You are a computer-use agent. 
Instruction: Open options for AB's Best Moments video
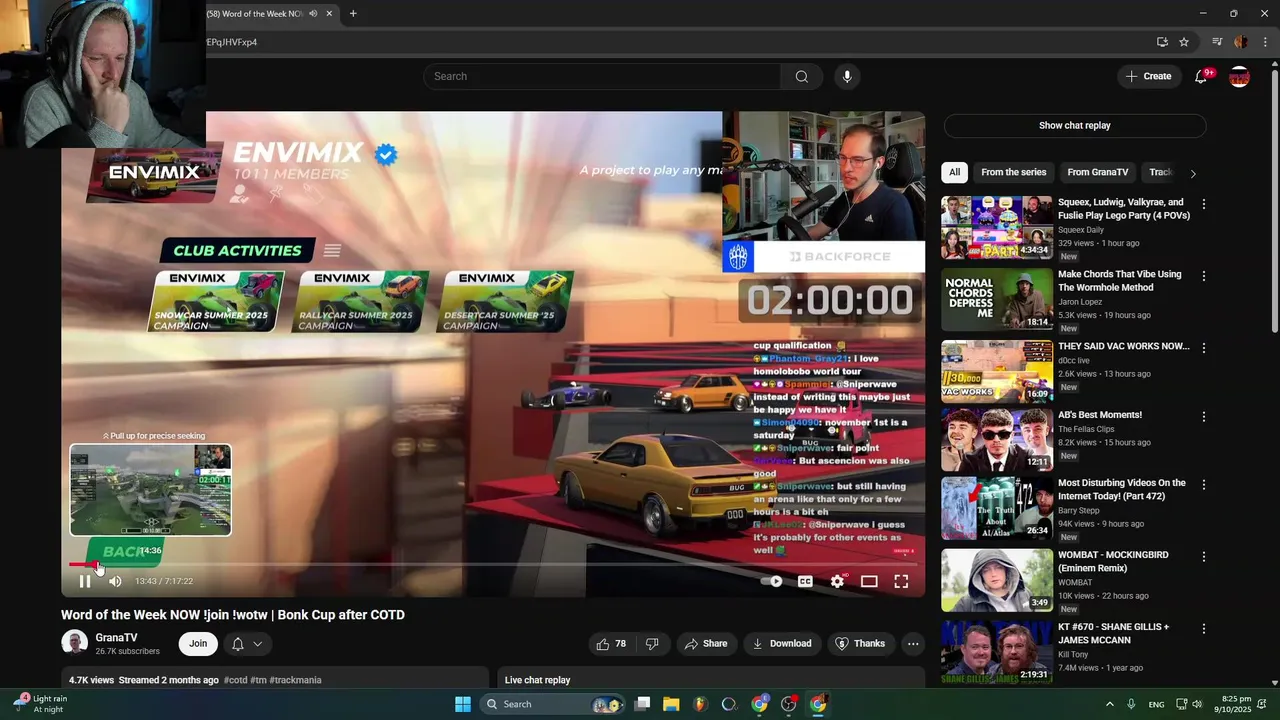(x=1204, y=416)
